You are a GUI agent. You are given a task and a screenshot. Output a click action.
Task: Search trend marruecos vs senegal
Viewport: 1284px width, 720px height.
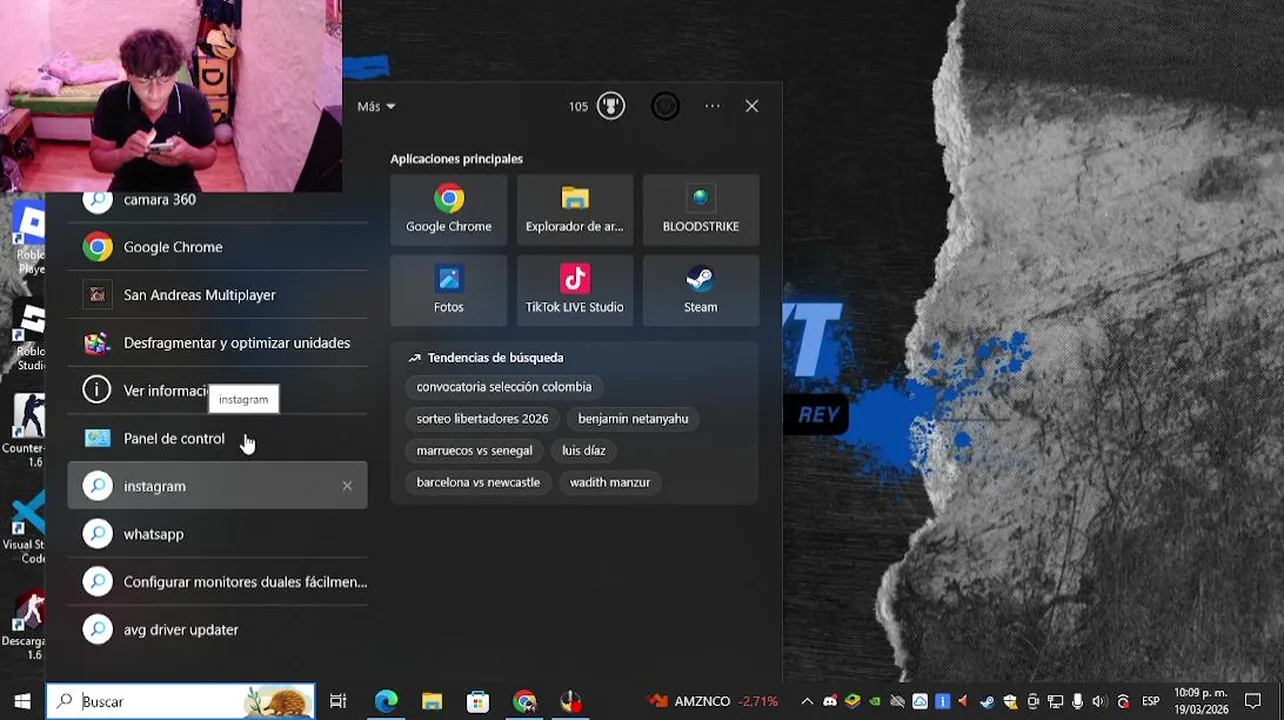coord(474,451)
